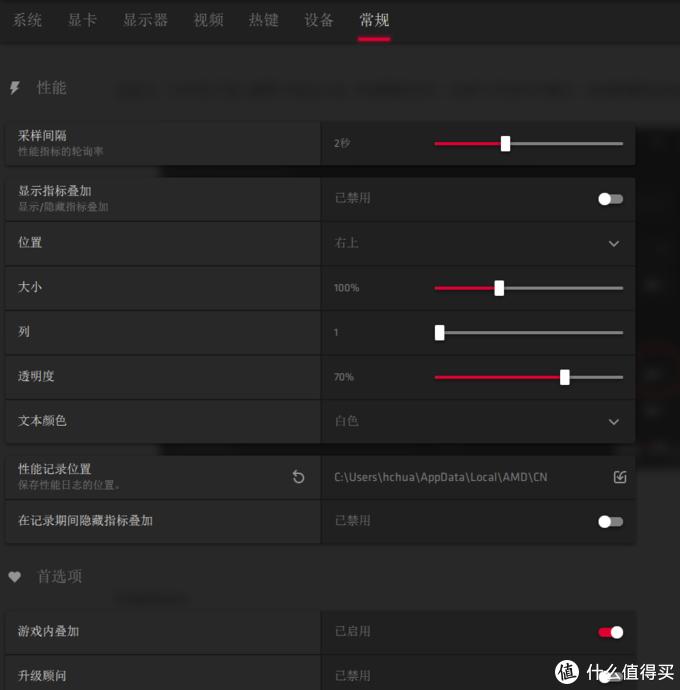The width and height of the screenshot is (680, 690).
Task: Click the 性能记录位置 label
Action: click(55, 469)
